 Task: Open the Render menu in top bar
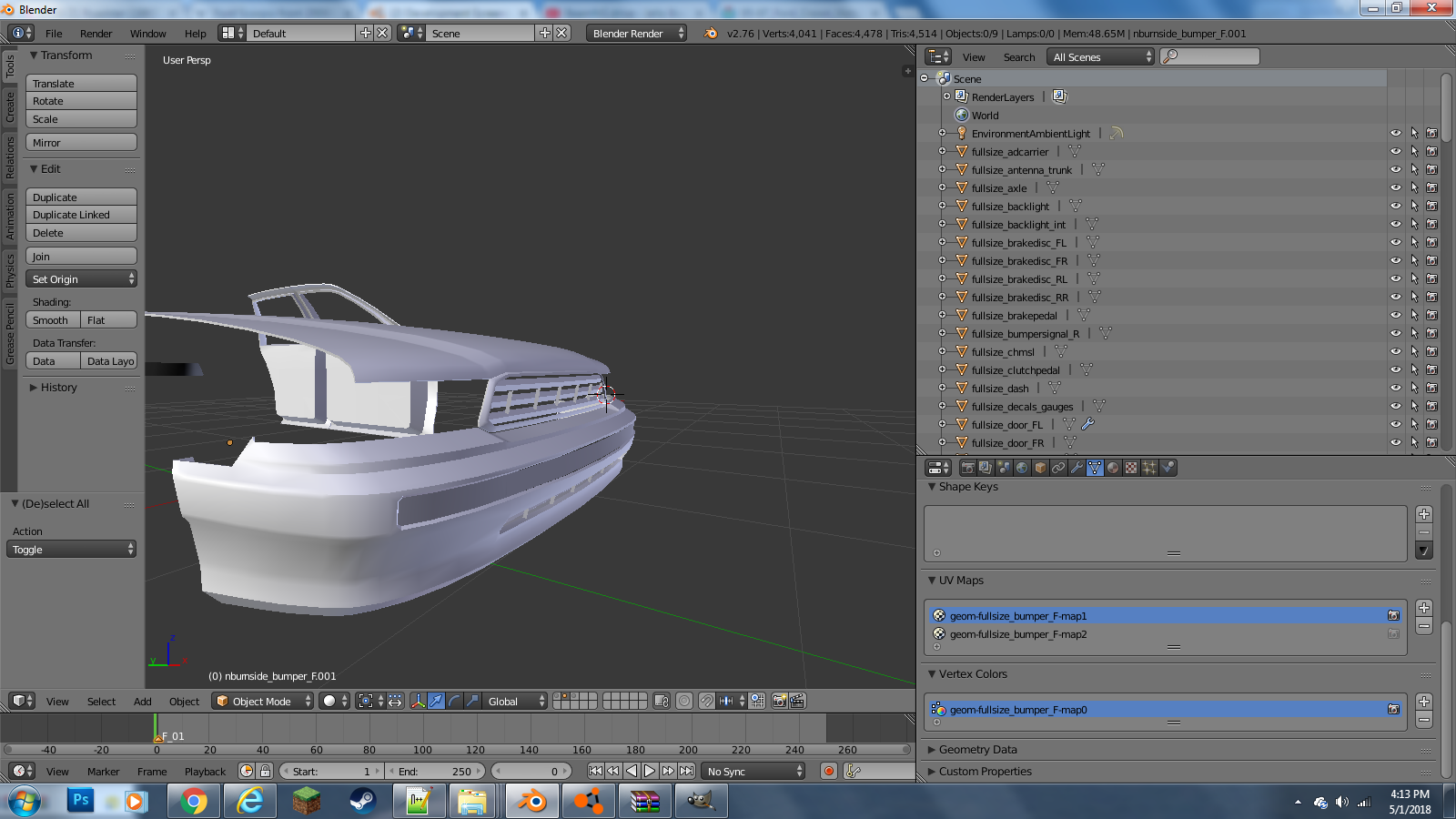coord(96,34)
